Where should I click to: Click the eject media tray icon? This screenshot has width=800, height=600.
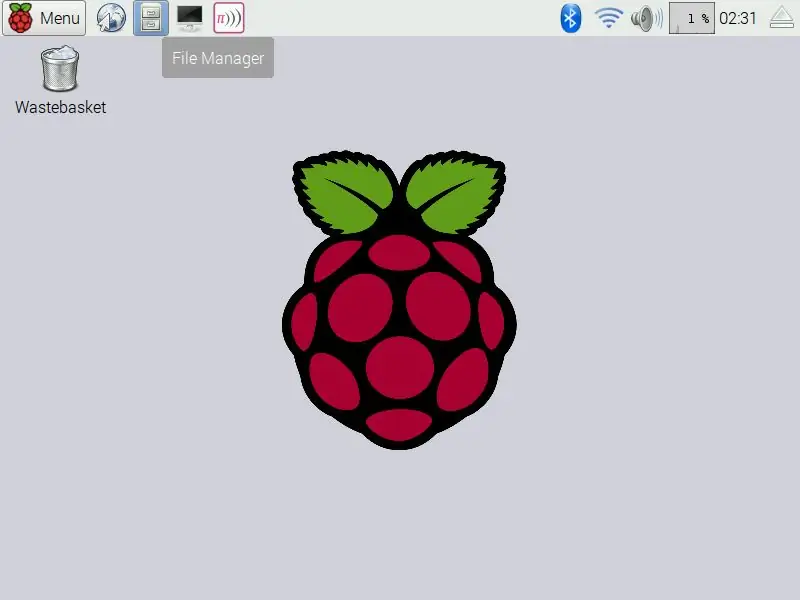781,18
